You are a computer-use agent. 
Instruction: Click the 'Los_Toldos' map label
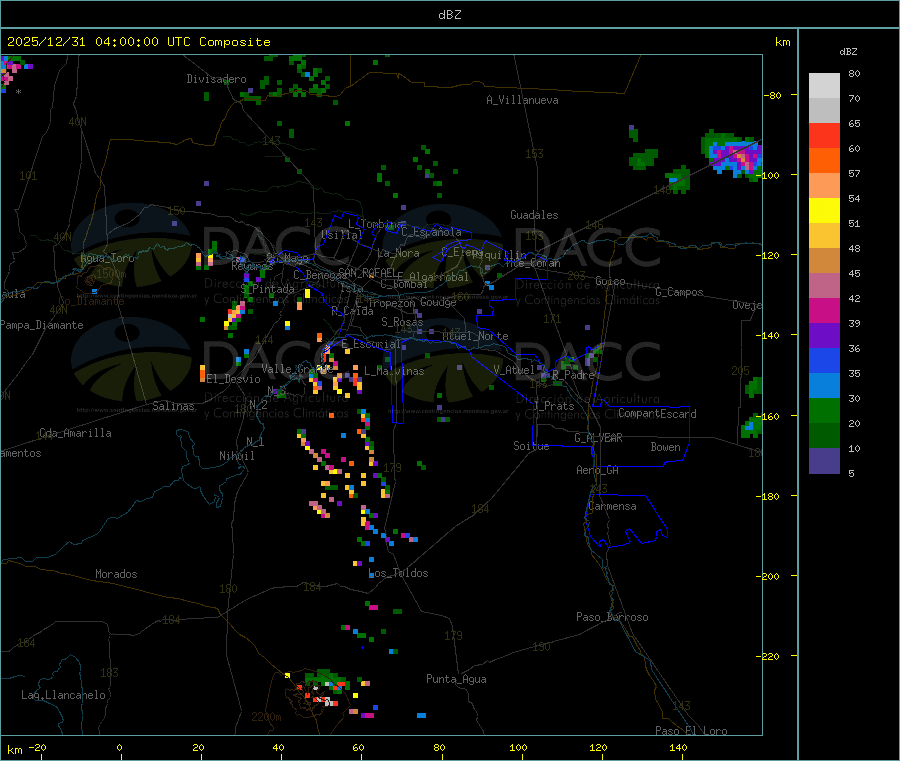click(x=398, y=573)
